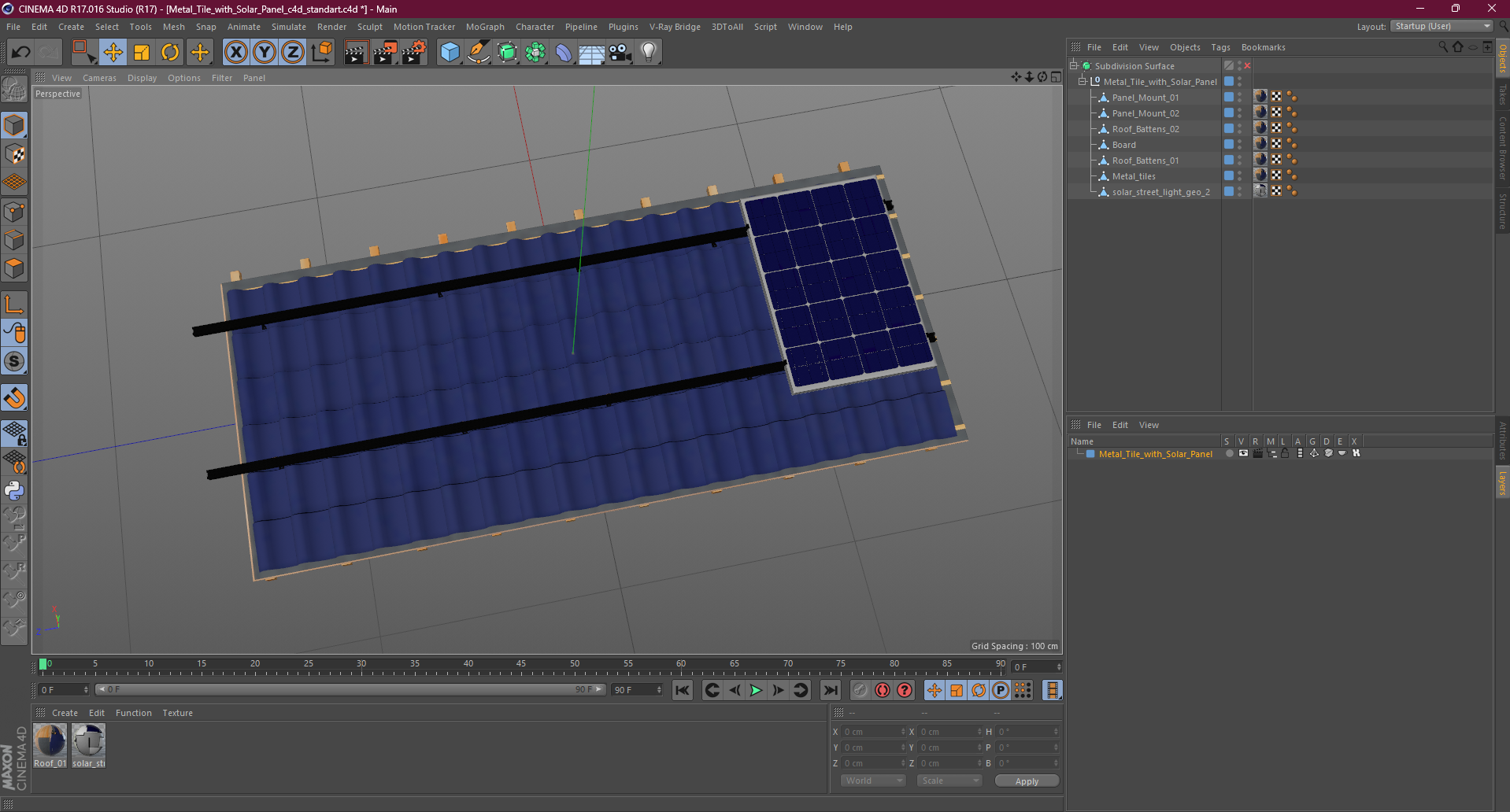Activate the Rotate tool
Image resolution: width=1510 pixels, height=812 pixels.
170,53
